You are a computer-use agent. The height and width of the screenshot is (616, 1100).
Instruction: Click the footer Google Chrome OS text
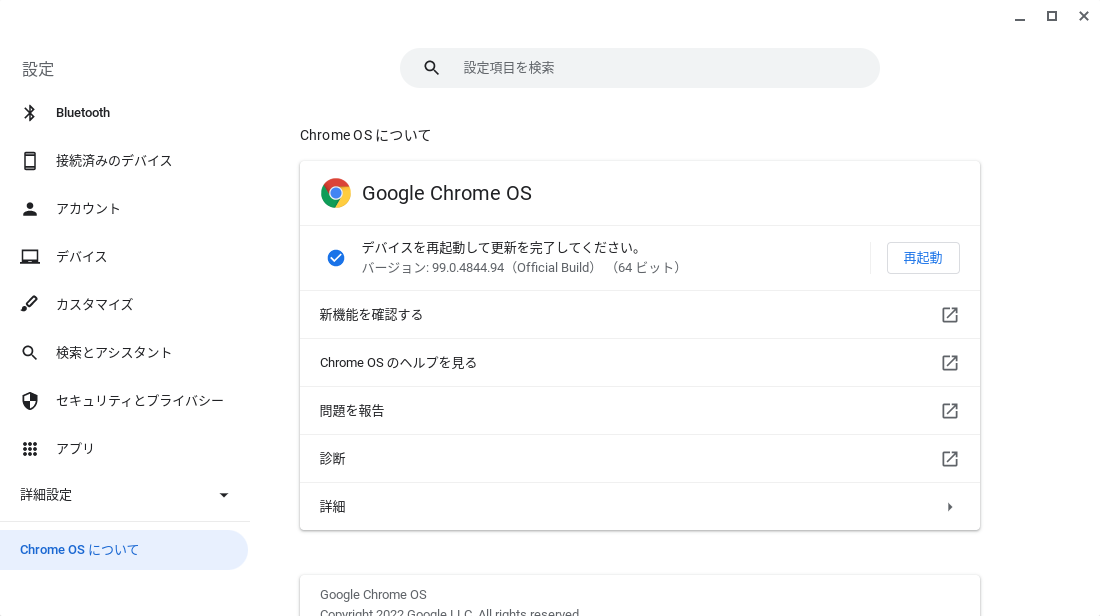pyautogui.click(x=373, y=595)
